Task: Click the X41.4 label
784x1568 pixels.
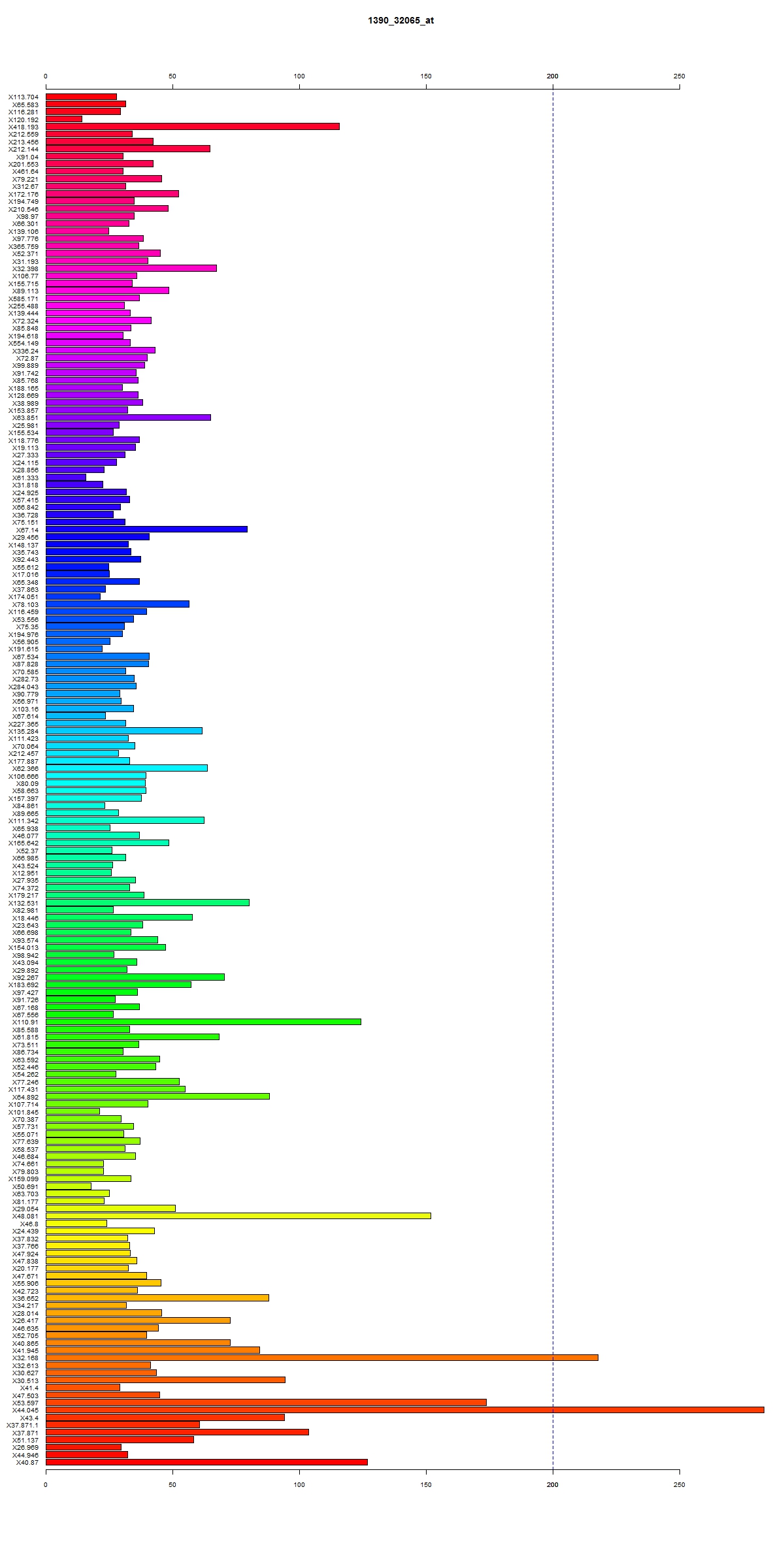Action: coord(29,1388)
